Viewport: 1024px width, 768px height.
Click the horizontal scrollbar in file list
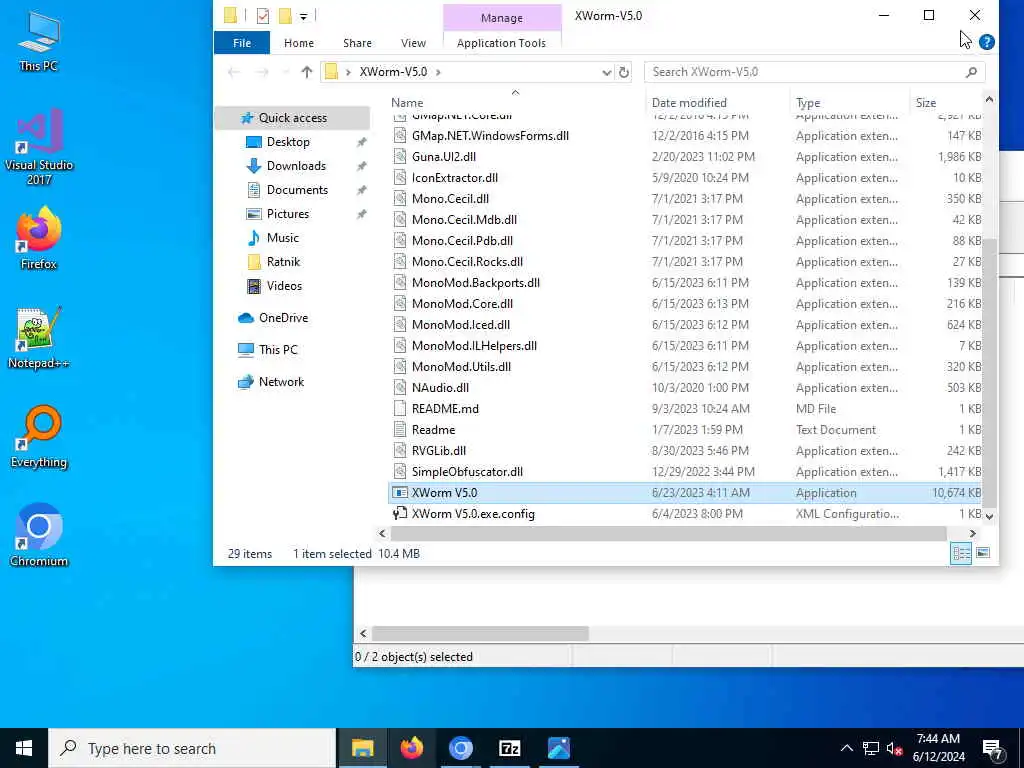coord(668,534)
